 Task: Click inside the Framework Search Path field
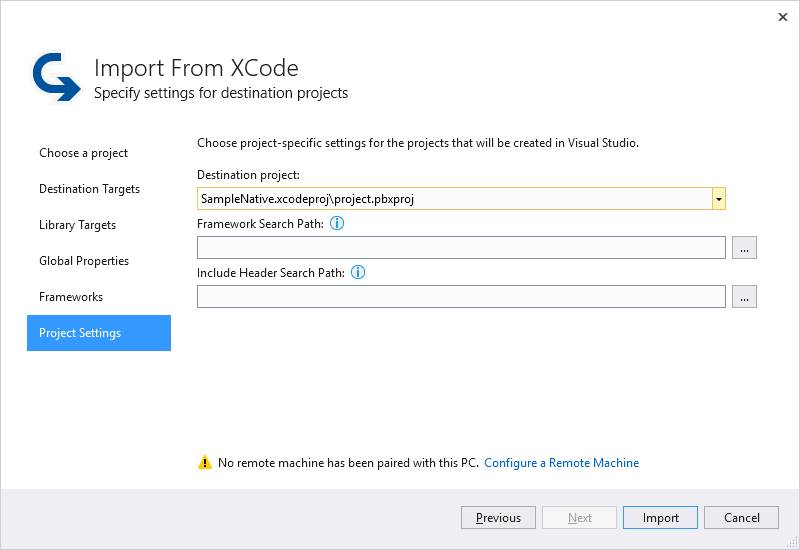[461, 247]
